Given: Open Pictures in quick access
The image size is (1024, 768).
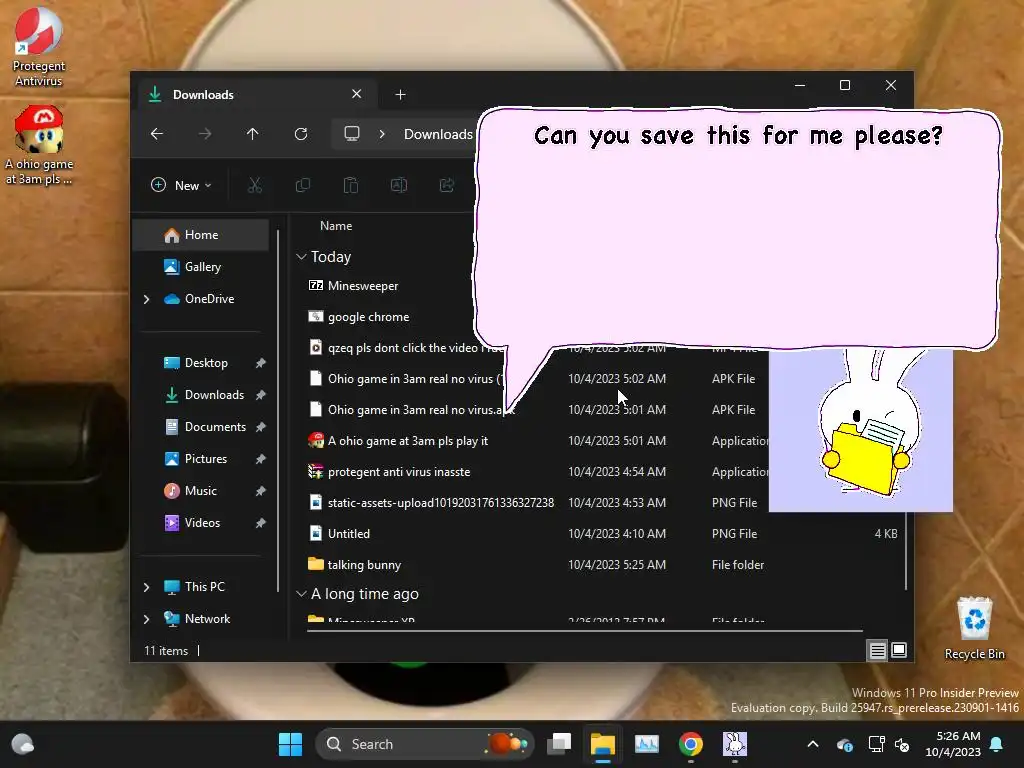Looking at the screenshot, I should (x=200, y=459).
